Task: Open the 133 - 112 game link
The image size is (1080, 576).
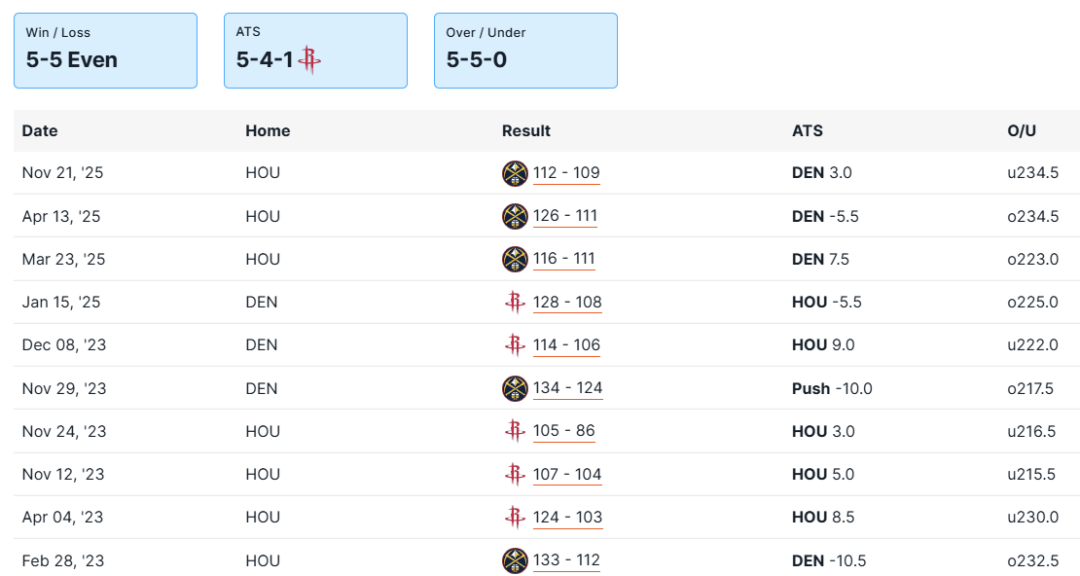Action: click(x=566, y=560)
